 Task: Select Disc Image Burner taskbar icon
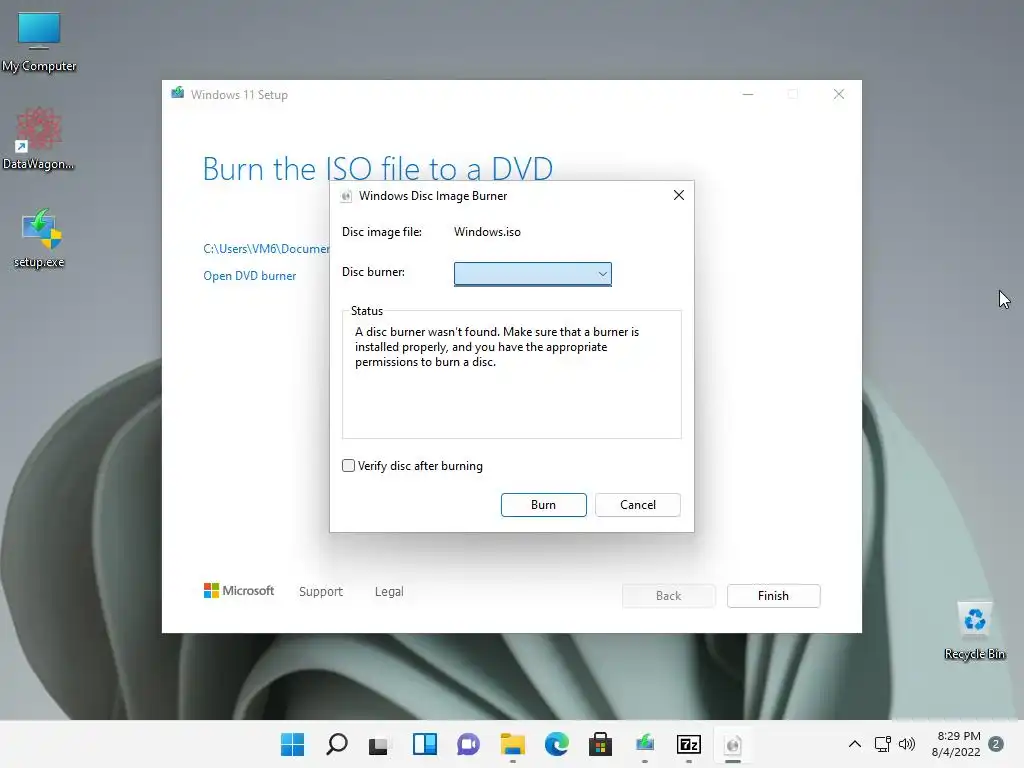click(x=733, y=744)
